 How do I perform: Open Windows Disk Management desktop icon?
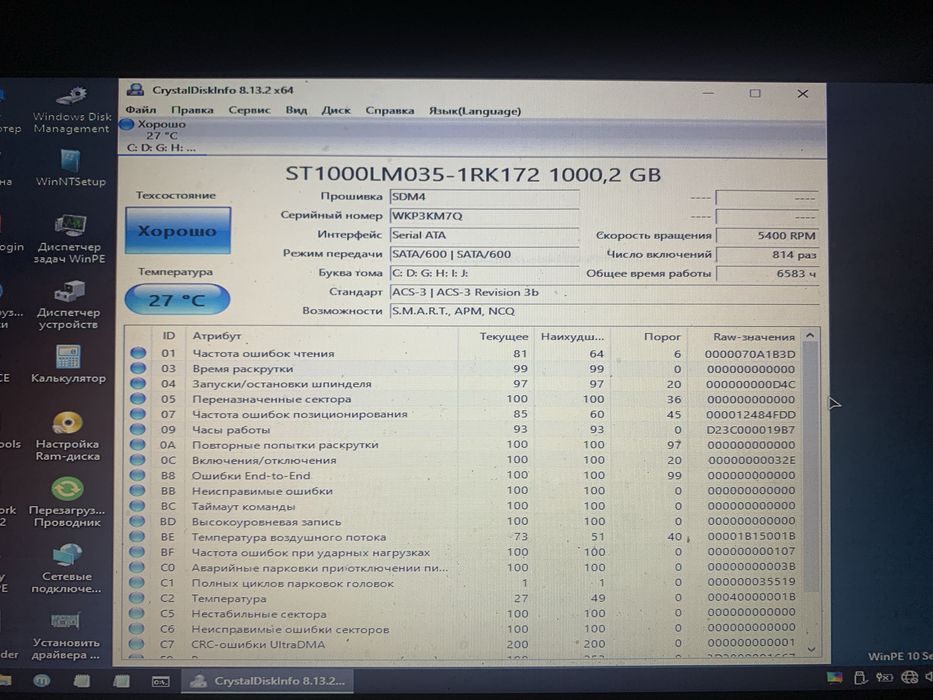tap(71, 110)
